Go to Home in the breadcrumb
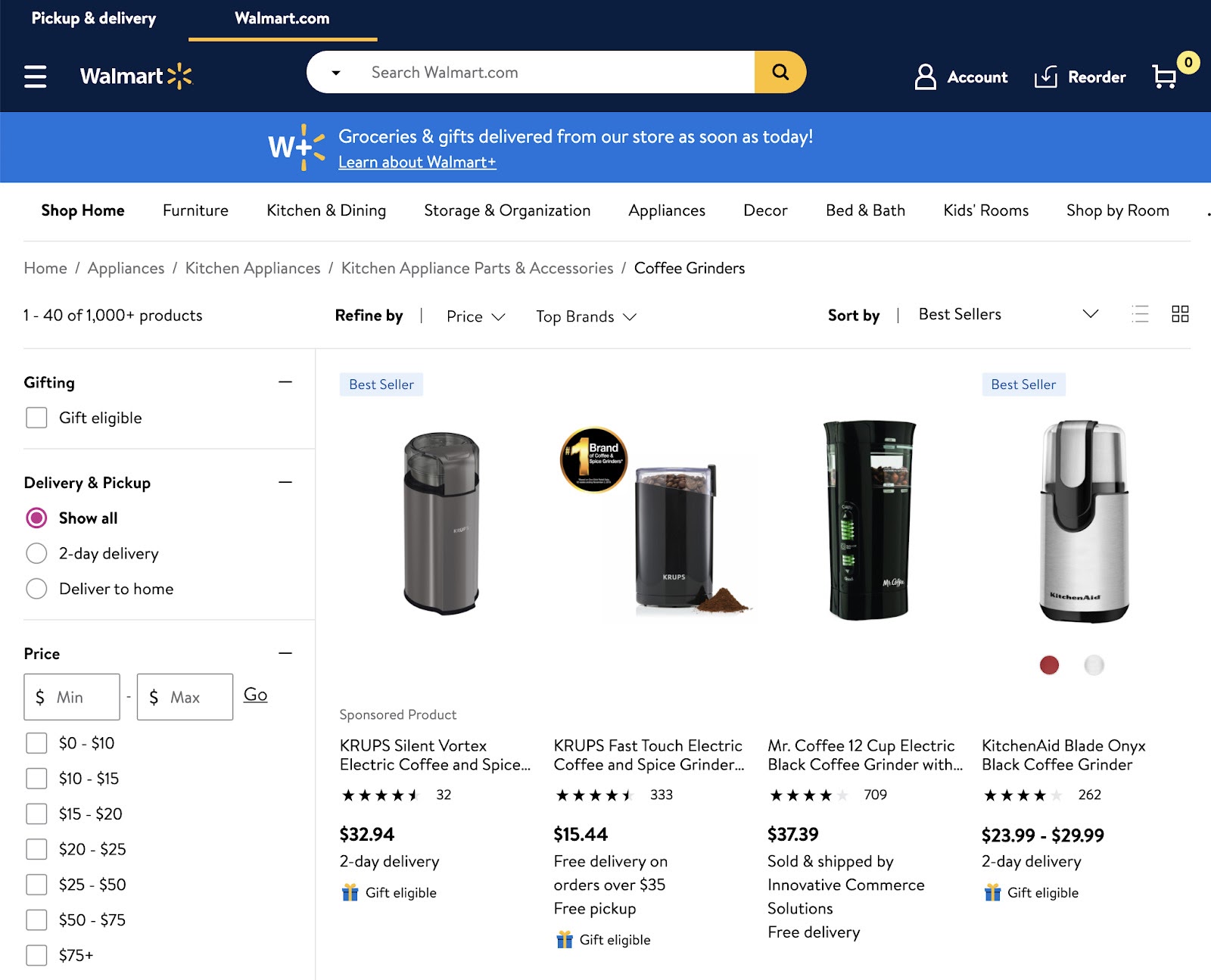1211x980 pixels. pyautogui.click(x=45, y=268)
